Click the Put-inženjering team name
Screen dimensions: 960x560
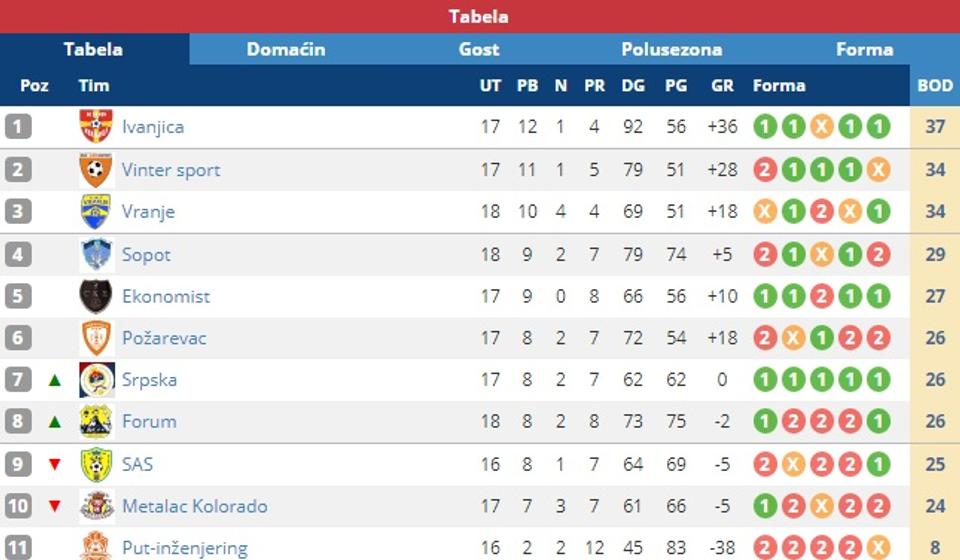click(184, 548)
